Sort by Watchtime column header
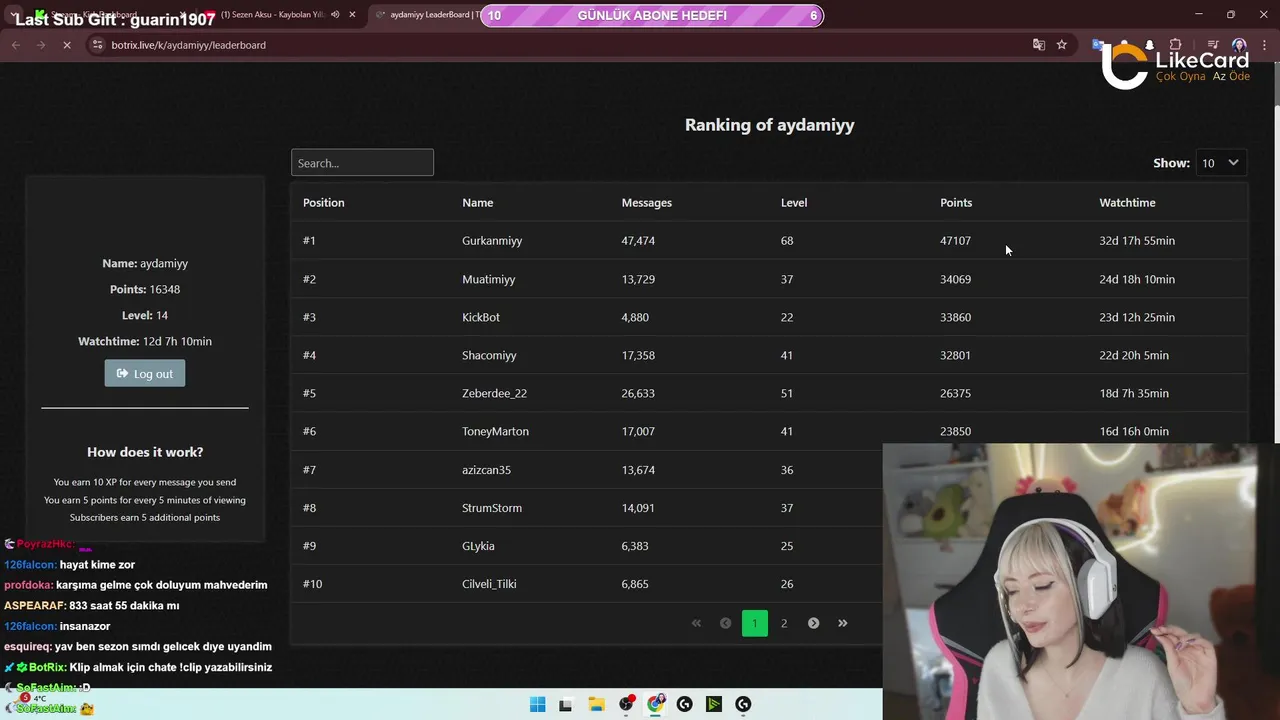Image resolution: width=1280 pixels, height=720 pixels. (1127, 202)
